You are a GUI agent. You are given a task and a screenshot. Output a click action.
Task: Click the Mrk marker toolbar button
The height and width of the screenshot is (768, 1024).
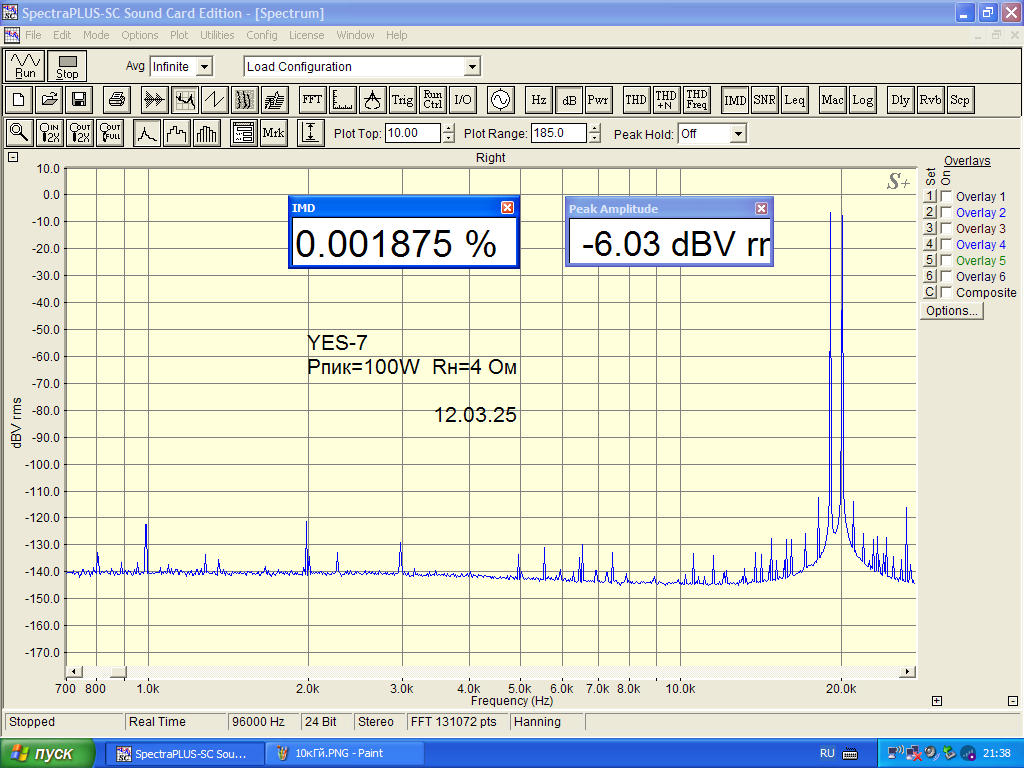[x=273, y=133]
